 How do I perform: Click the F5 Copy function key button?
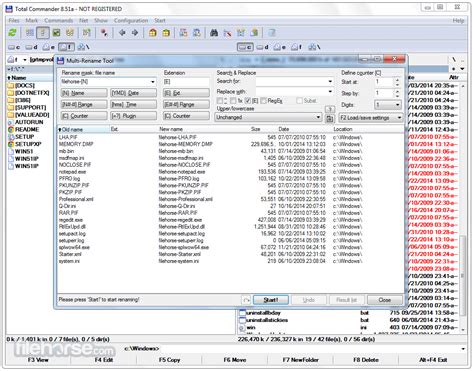pos(169,360)
